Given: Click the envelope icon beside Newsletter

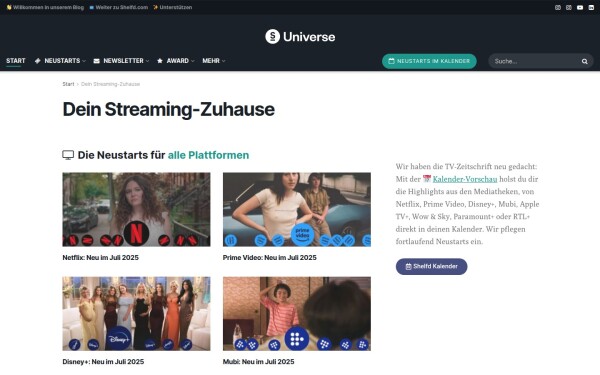Looking at the screenshot, I should (x=96, y=61).
